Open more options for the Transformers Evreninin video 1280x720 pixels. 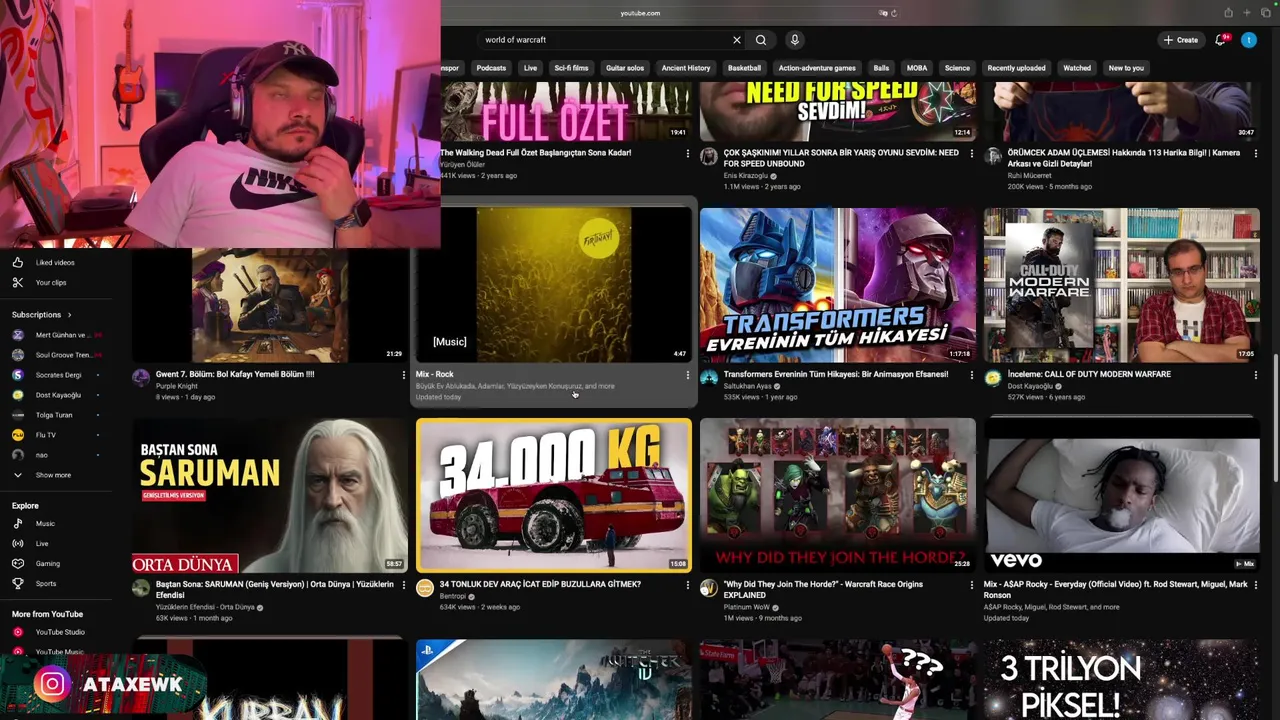[971, 375]
